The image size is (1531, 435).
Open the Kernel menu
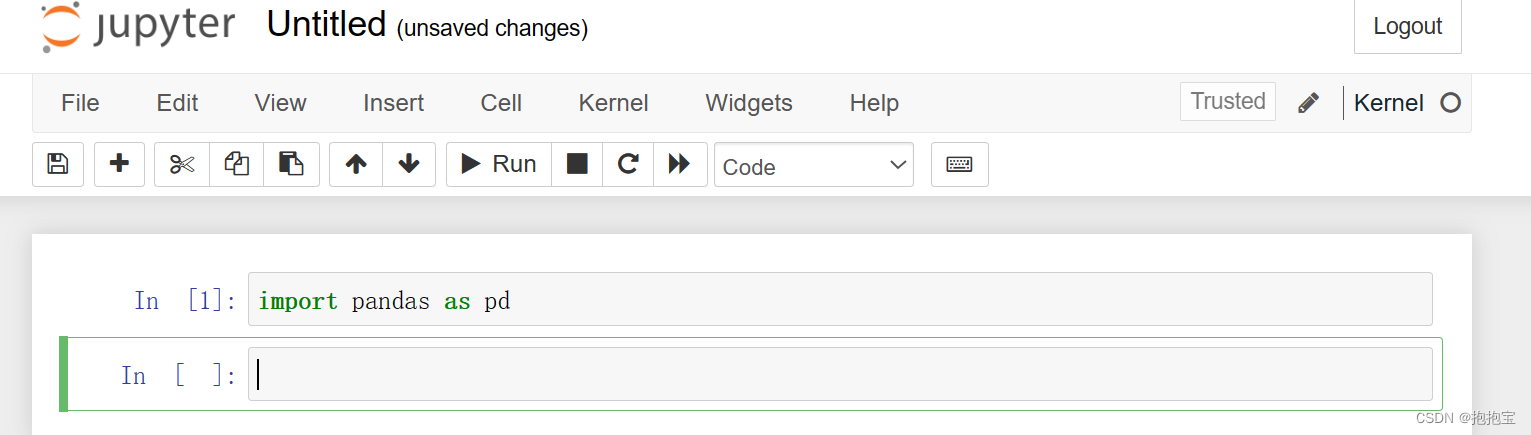pos(613,103)
